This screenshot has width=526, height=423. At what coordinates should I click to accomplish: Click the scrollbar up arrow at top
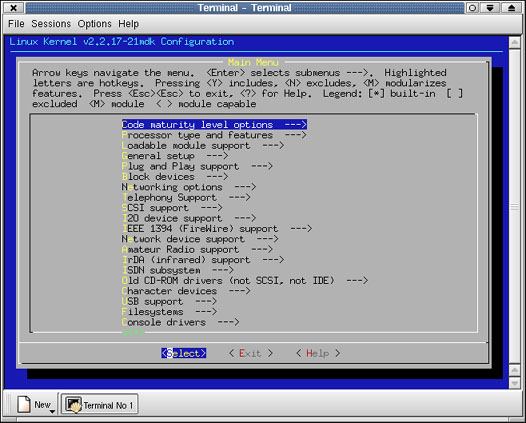click(x=514, y=43)
